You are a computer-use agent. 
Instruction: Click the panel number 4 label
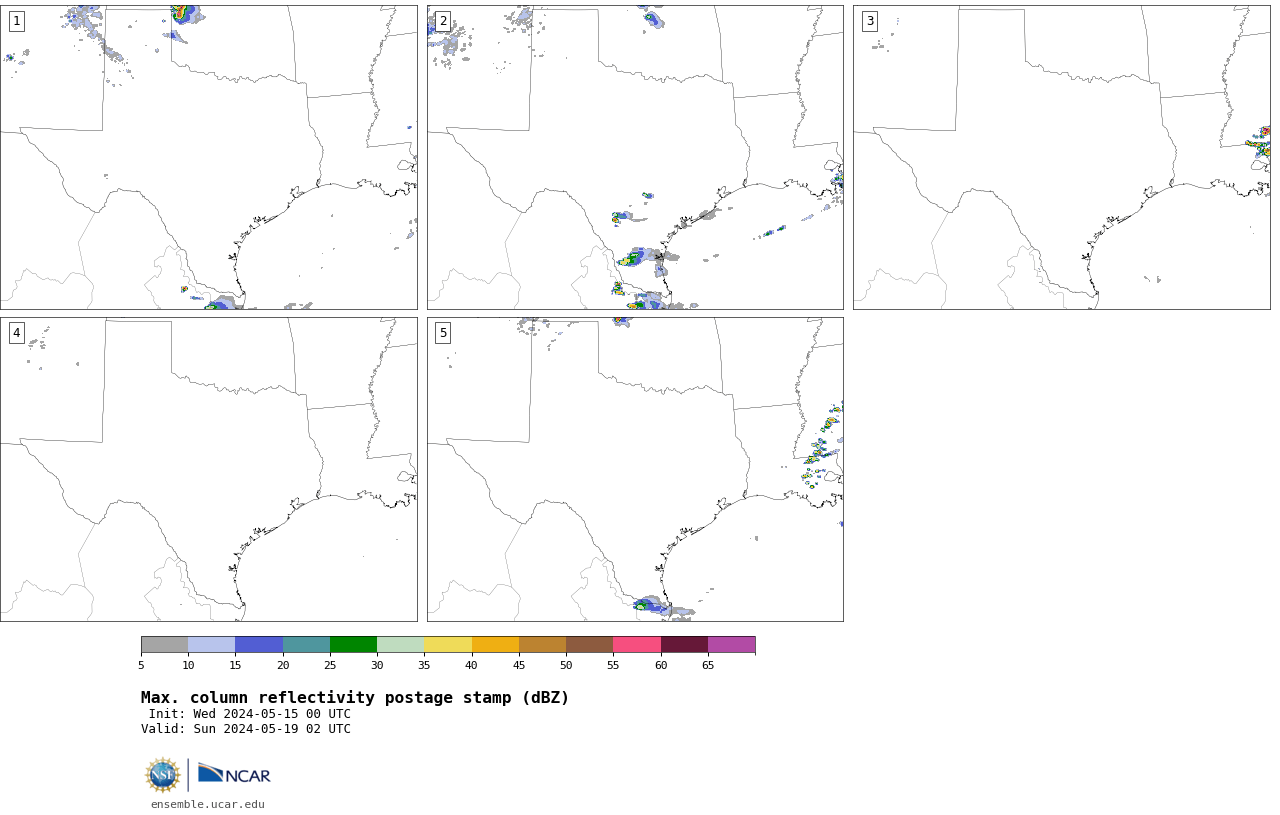tap(16, 333)
